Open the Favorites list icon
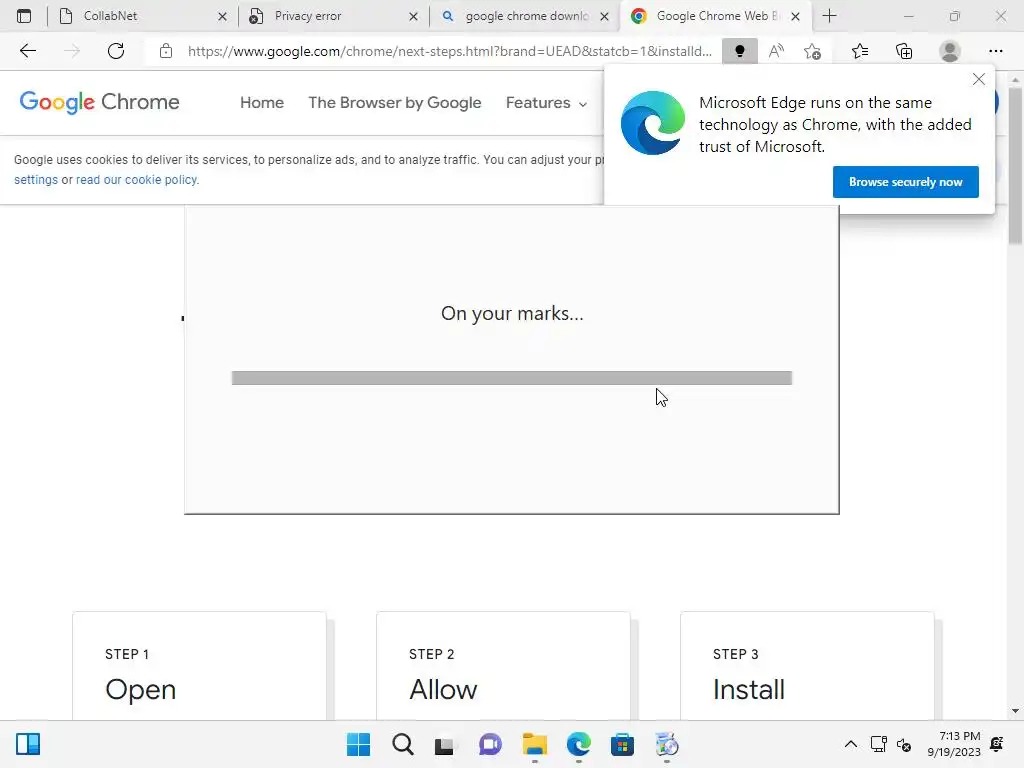 pyautogui.click(x=860, y=51)
